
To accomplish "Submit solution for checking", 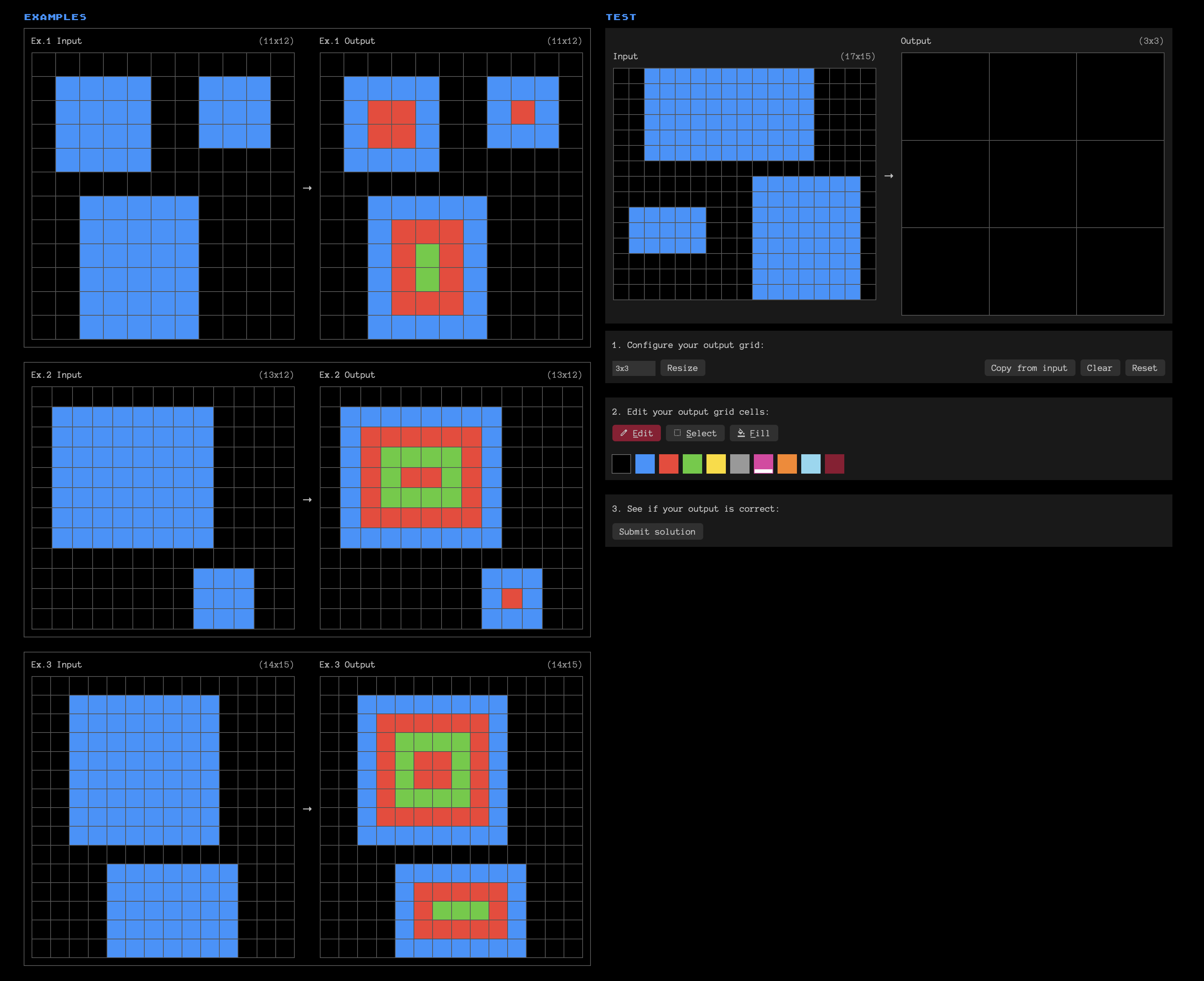I will click(657, 531).
